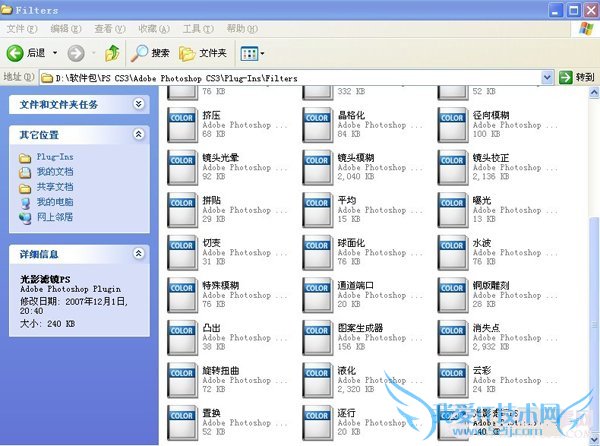Screen dimensions: 600x446
Task: Toggle the Folders (文件夹) pane
Action: [203, 53]
